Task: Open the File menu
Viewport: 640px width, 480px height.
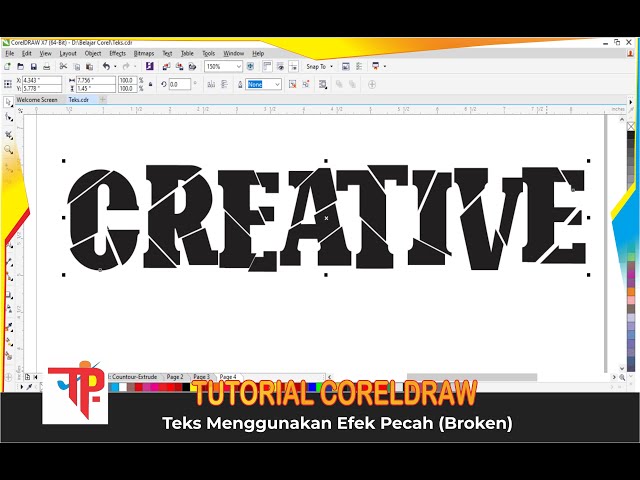Action: 10,53
